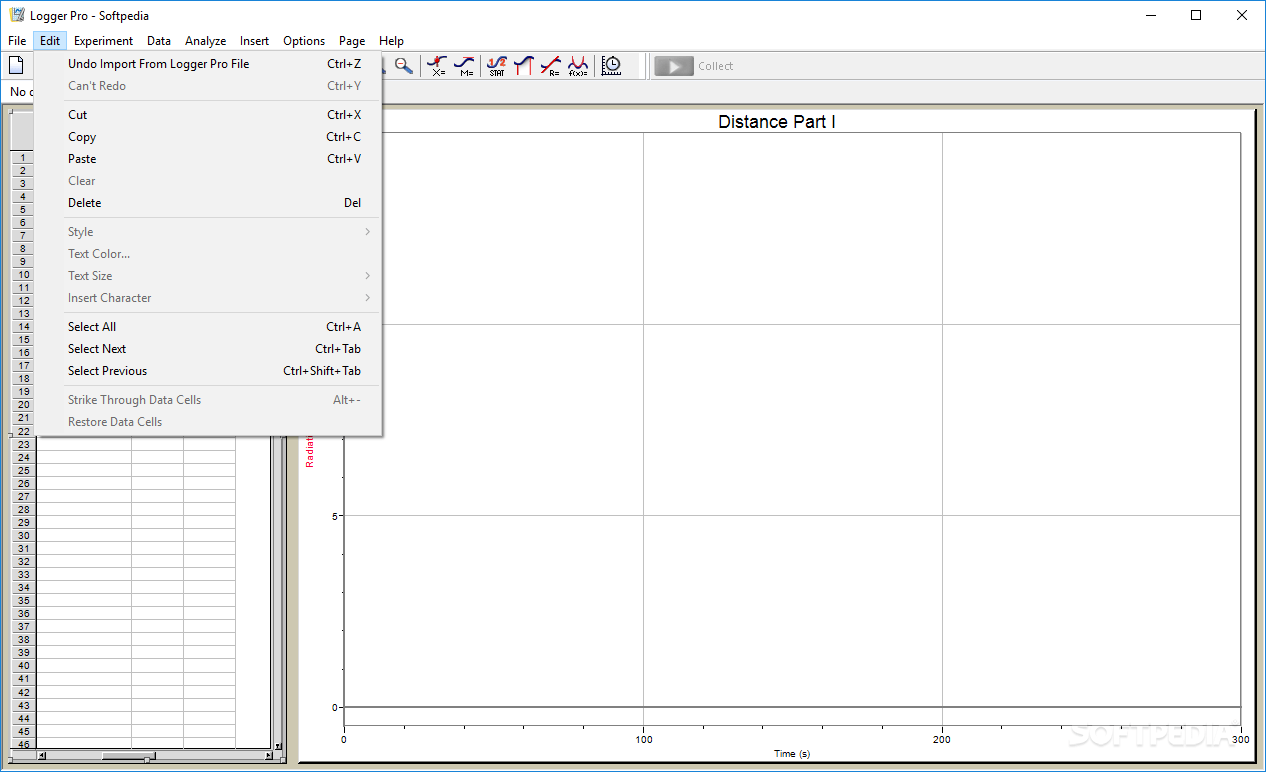Select the Linear Fit (R=) tool

tap(551, 66)
